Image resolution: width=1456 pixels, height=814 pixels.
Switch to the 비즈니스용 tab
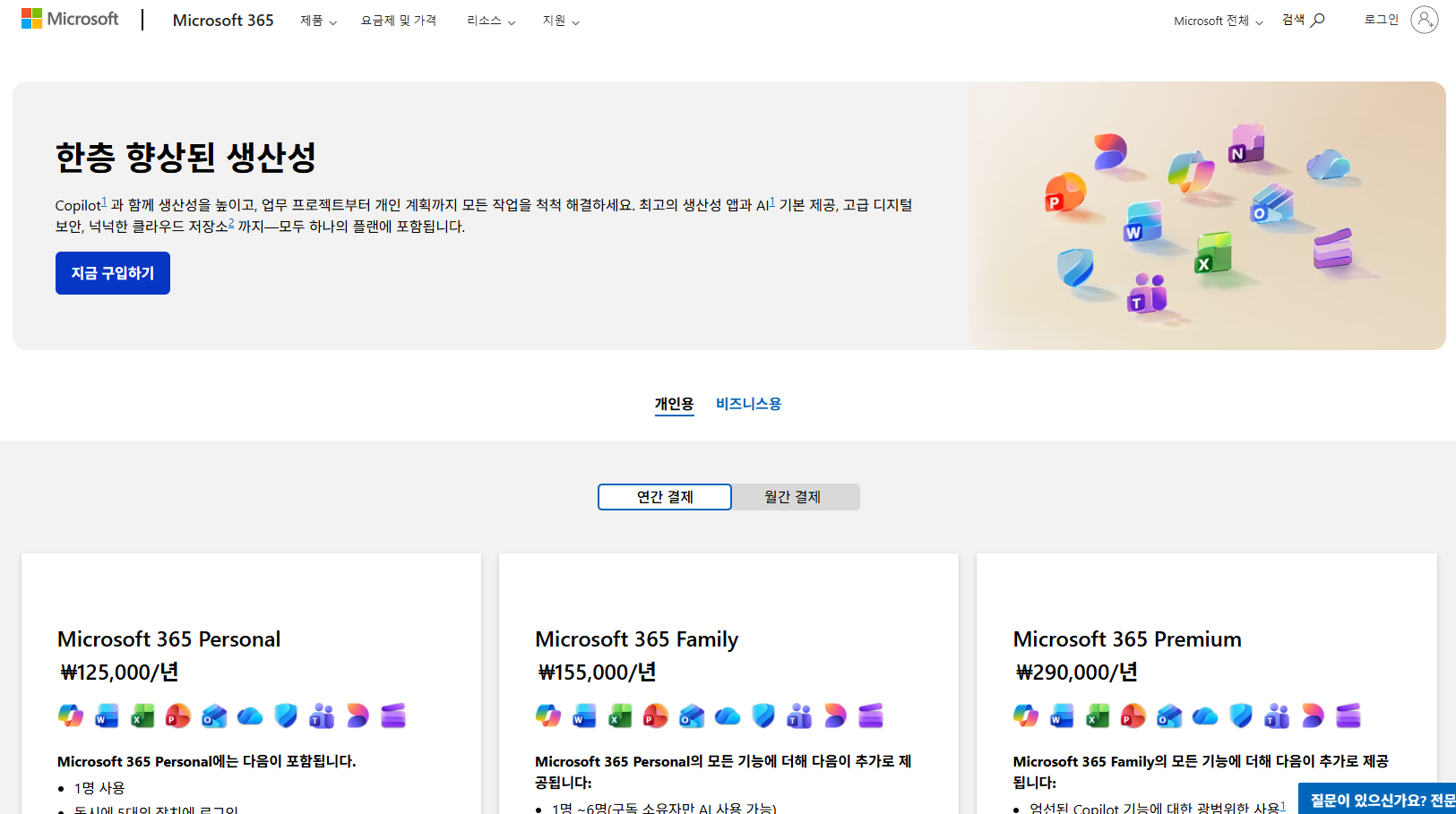point(748,404)
